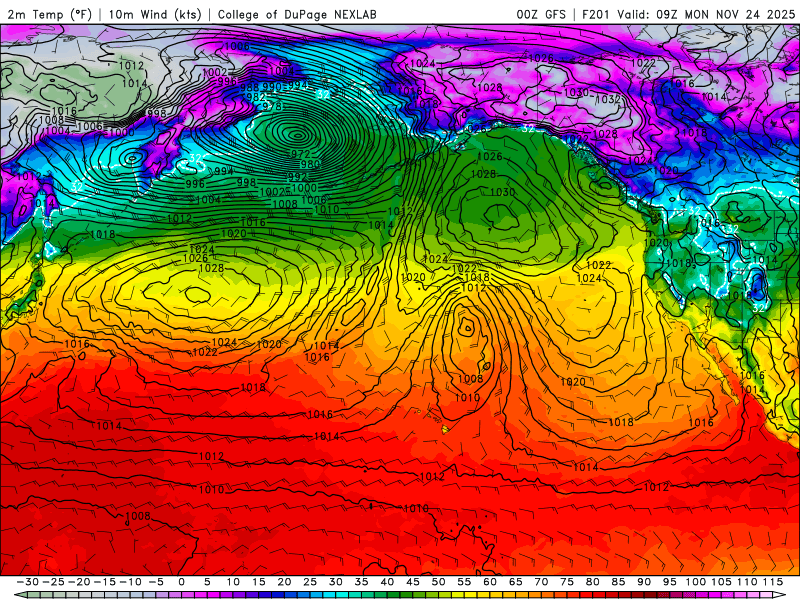Image resolution: width=800 pixels, height=600 pixels.
Task: Click the 100 legend scale value
Action: (695, 582)
